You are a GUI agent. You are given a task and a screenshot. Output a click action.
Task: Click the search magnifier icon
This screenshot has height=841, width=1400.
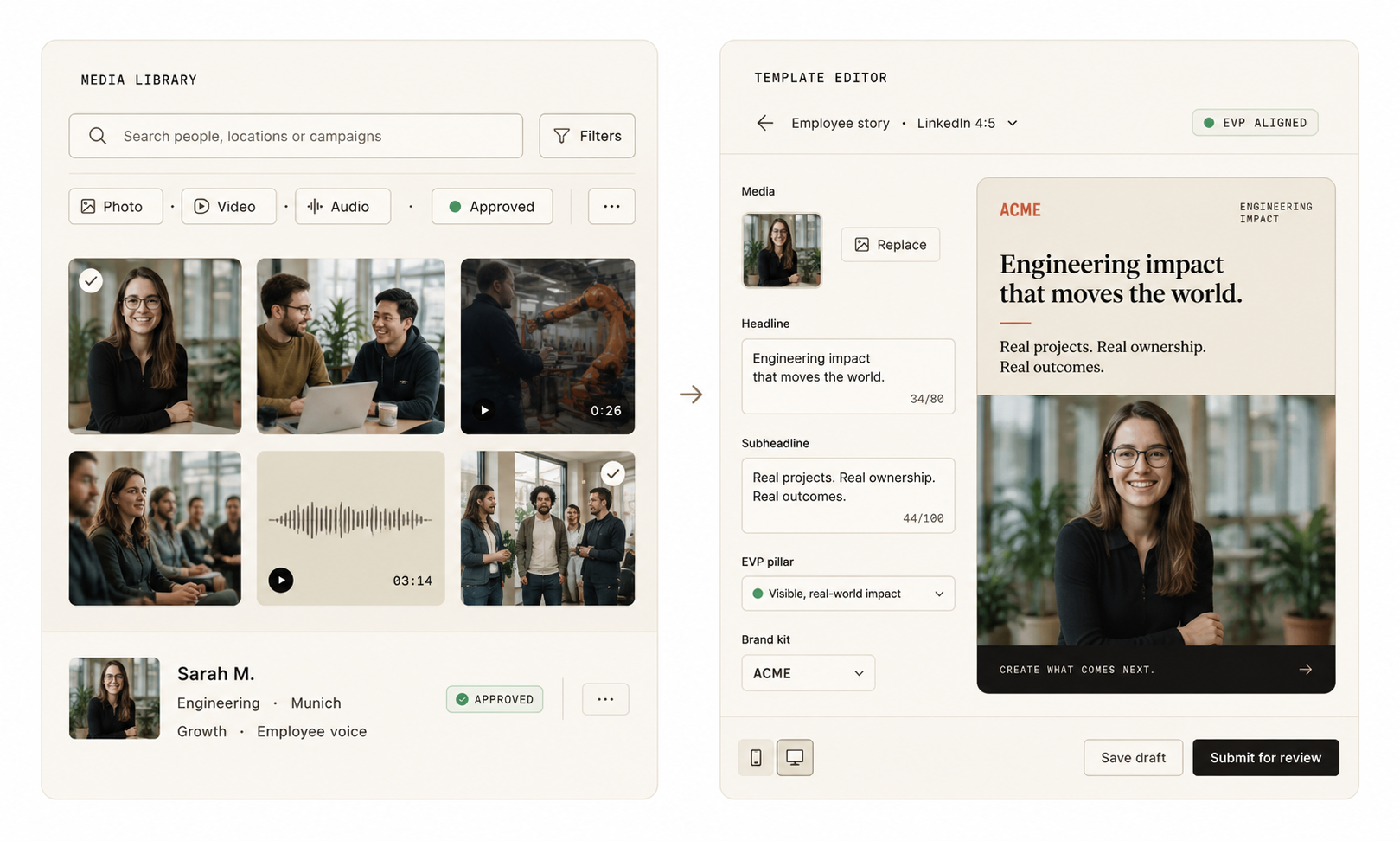[98, 136]
